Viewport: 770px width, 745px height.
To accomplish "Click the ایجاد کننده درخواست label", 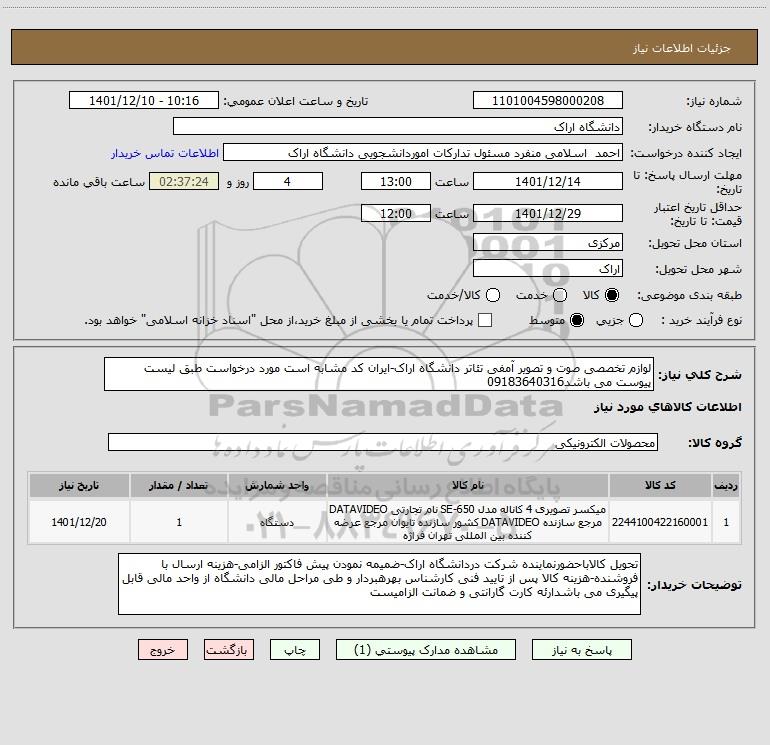I will click(x=686, y=154).
